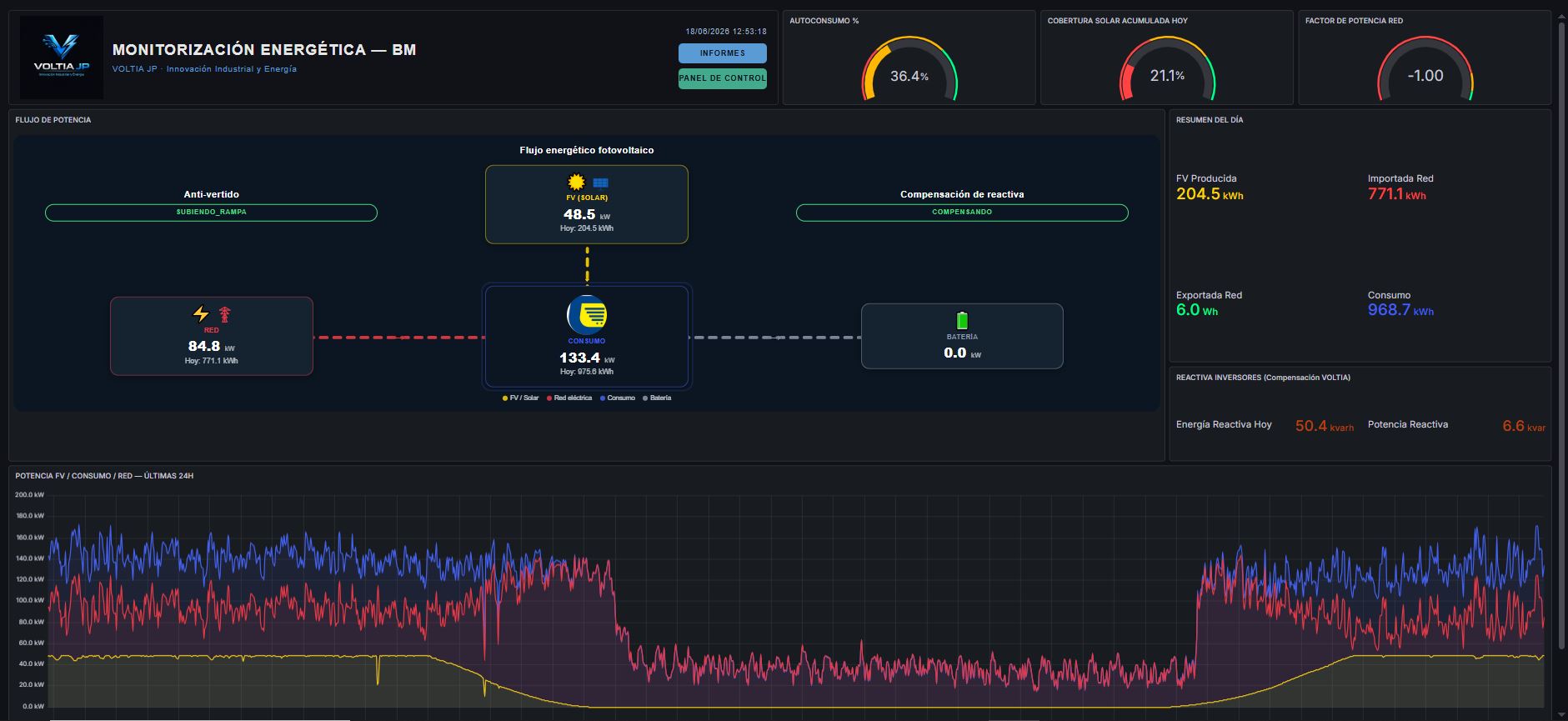This screenshot has width=1568, height=721.
Task: Toggle the Red eléctrica legend entry
Action: (x=569, y=398)
